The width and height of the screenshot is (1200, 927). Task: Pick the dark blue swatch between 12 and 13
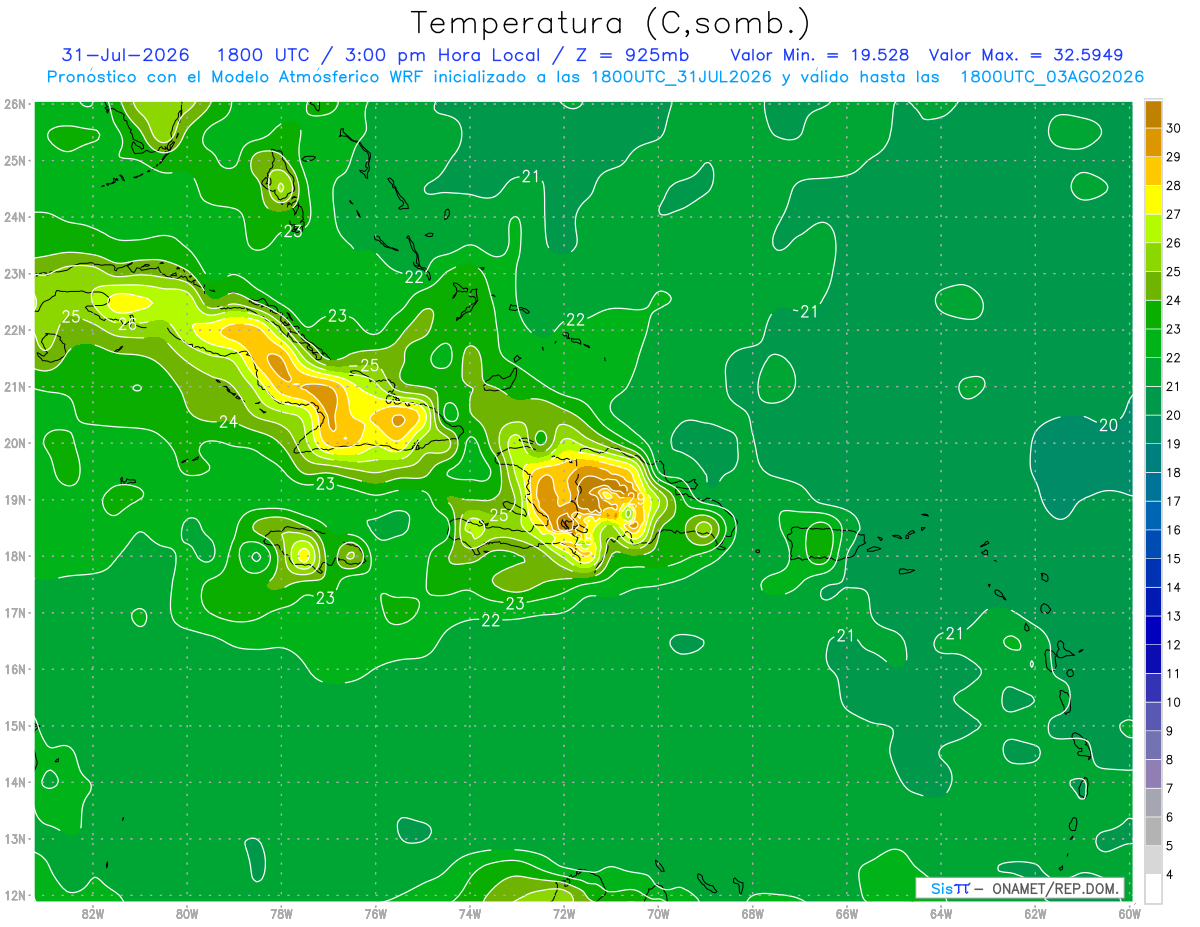point(1153,631)
